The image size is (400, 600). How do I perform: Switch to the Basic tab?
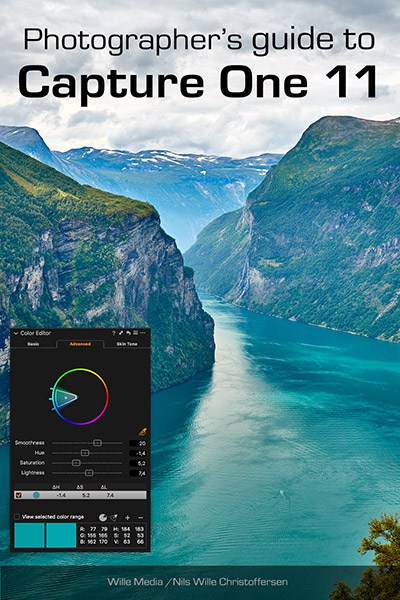(x=33, y=344)
